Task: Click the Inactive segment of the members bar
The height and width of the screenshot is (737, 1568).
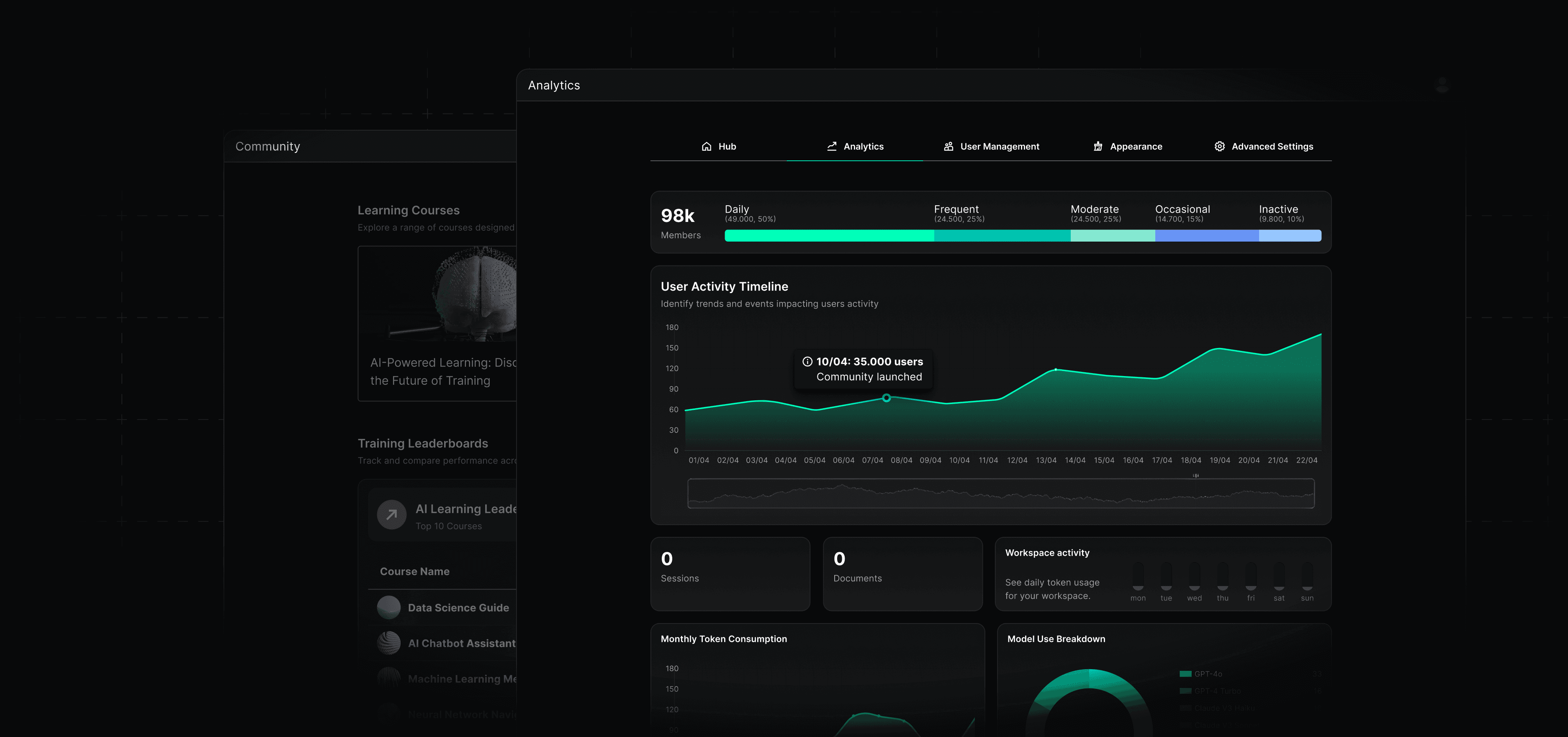Action: coord(1290,236)
